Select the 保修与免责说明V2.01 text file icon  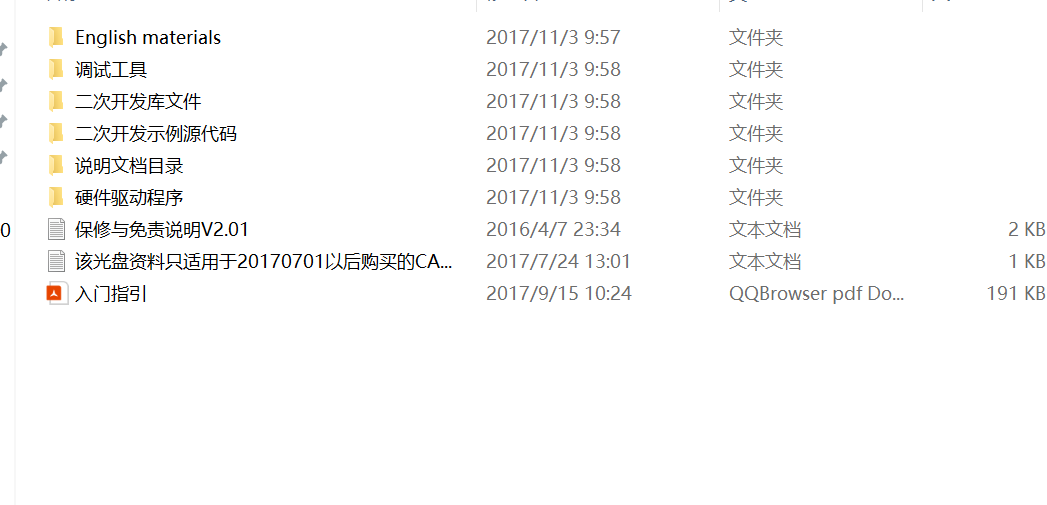tap(57, 230)
